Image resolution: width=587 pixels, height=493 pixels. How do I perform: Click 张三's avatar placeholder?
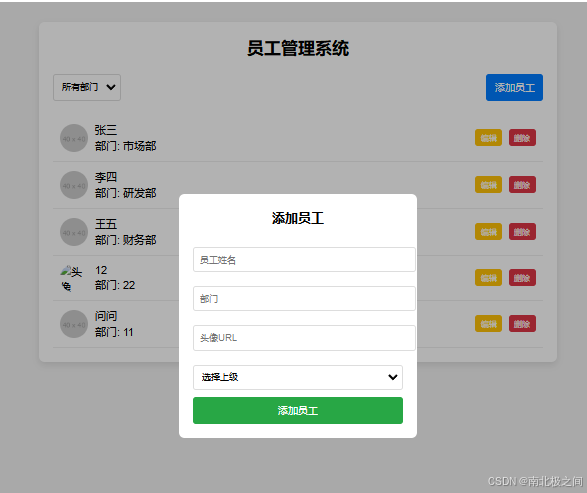point(74,138)
